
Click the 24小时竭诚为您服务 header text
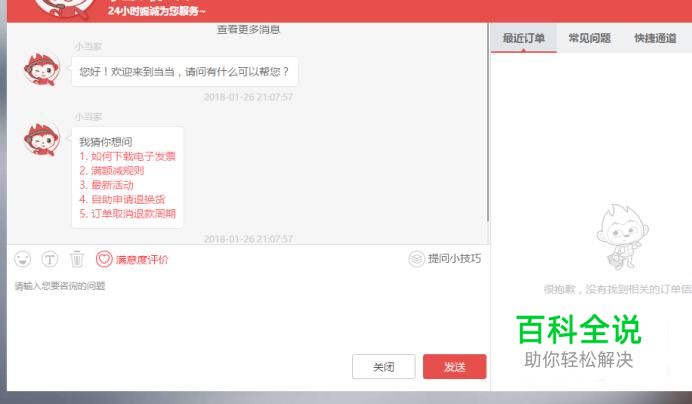pyautogui.click(x=157, y=11)
